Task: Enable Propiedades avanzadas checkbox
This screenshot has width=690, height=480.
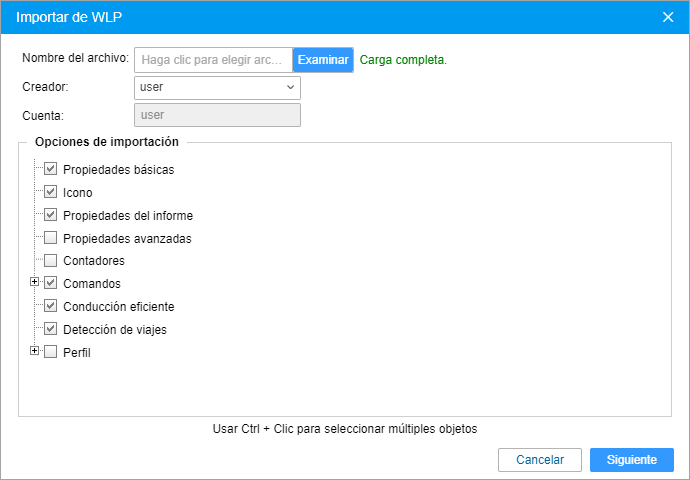Action: [x=51, y=238]
